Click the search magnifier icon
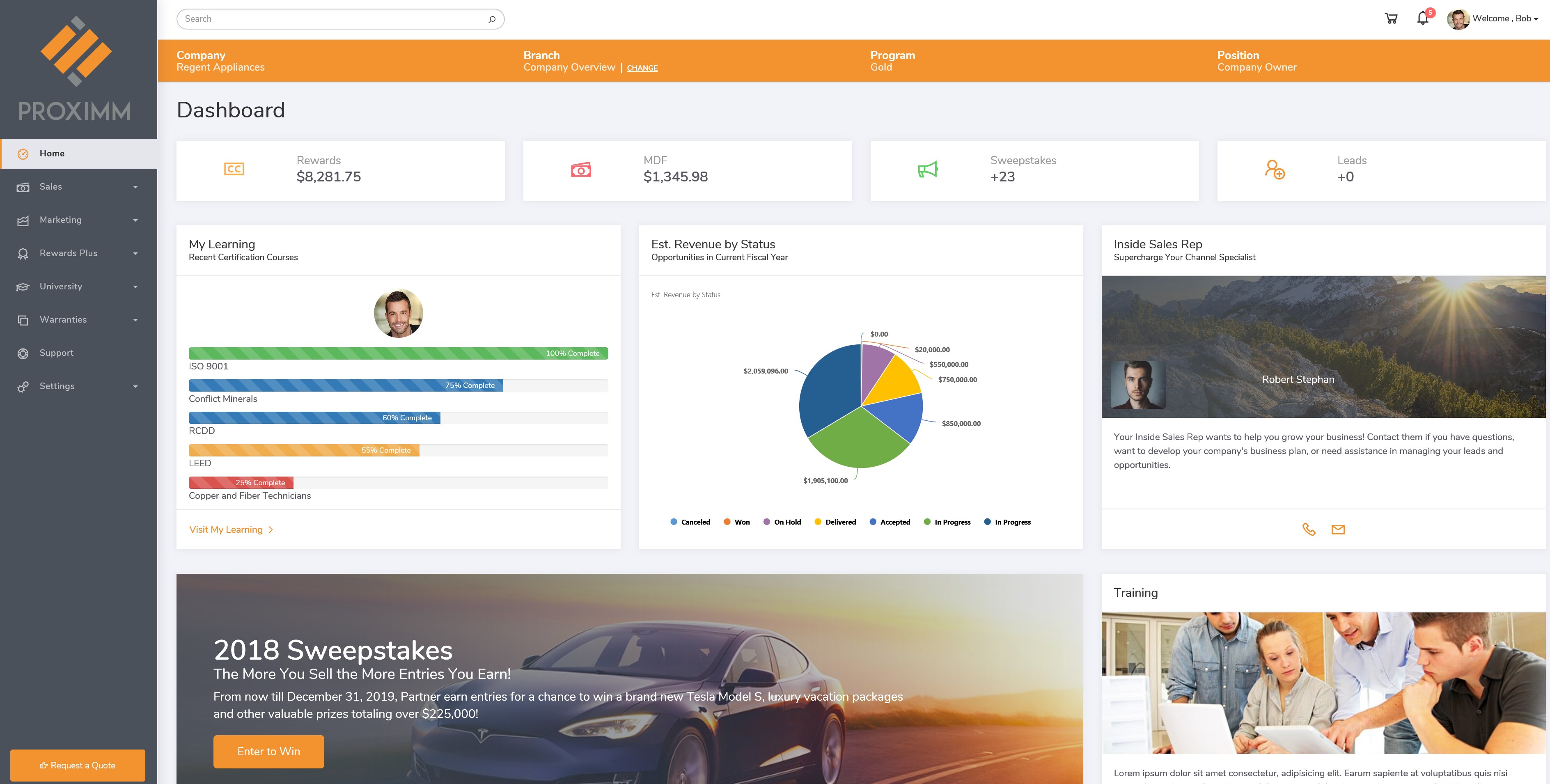Viewport: 1550px width, 784px height. (x=492, y=19)
